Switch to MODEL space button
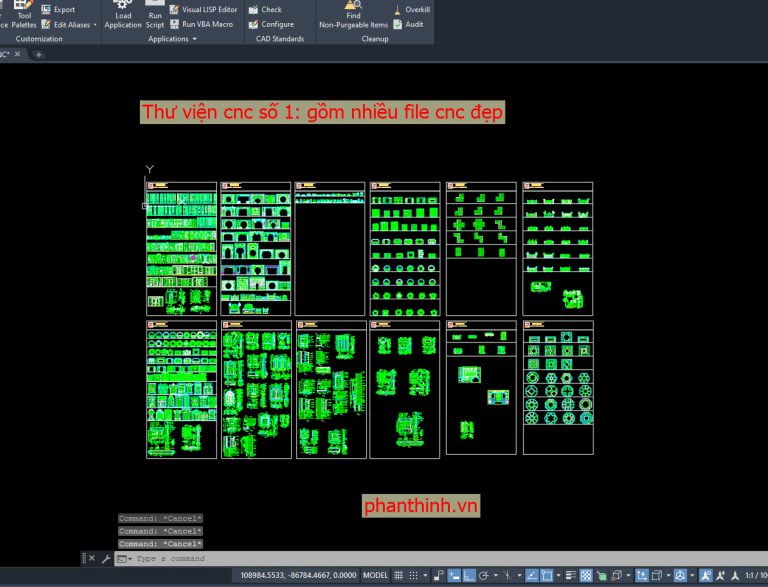Screen dimensions: 768x587 (375, 575)
